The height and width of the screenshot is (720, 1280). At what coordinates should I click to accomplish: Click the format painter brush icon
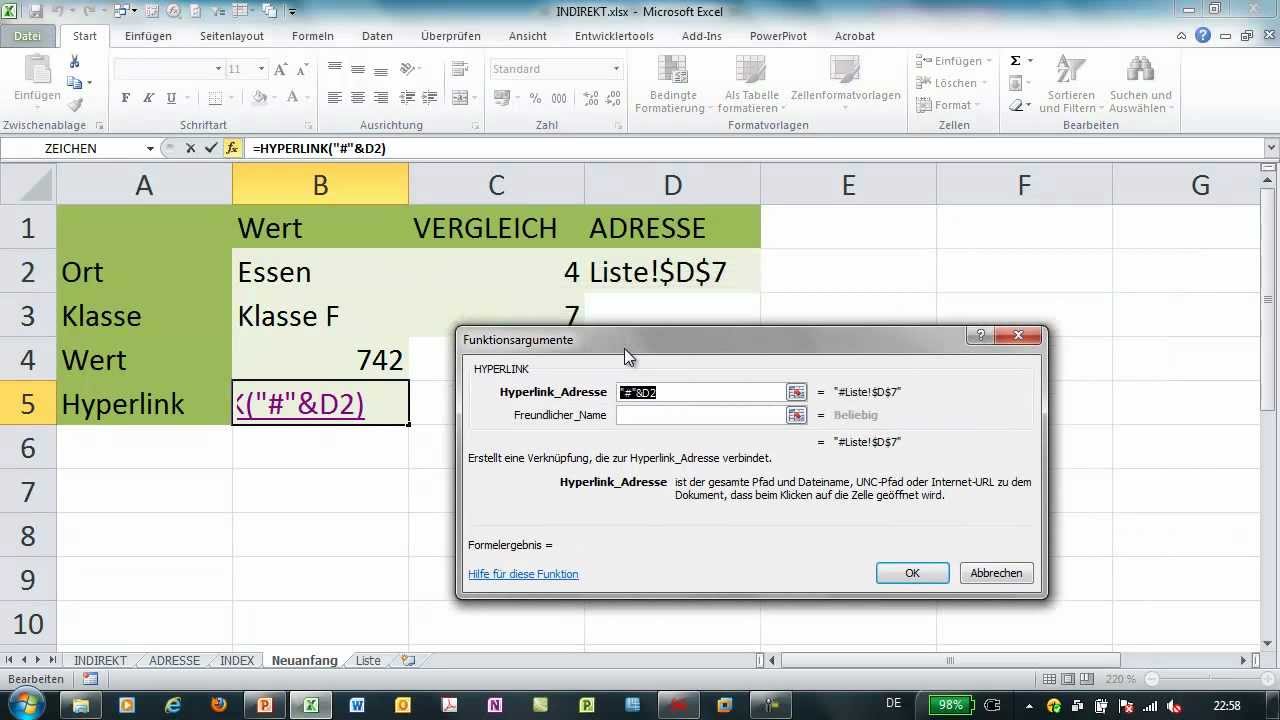point(74,104)
